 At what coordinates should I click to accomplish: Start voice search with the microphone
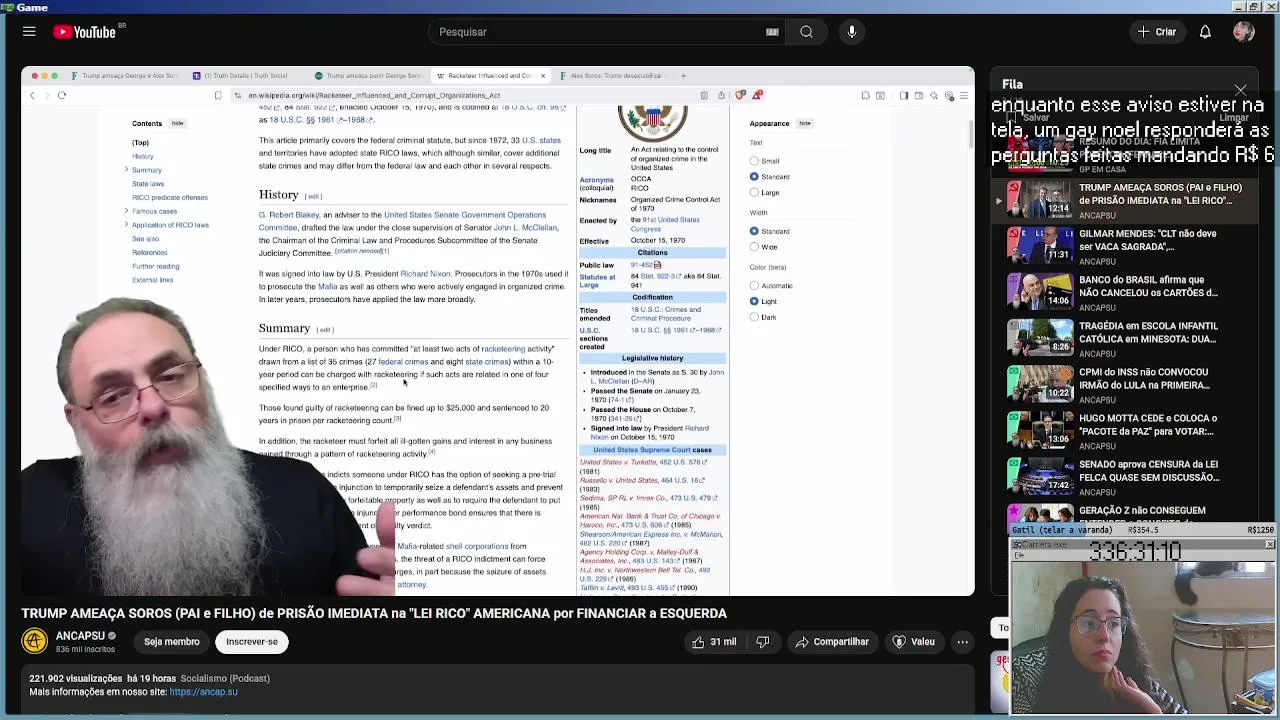tap(852, 32)
